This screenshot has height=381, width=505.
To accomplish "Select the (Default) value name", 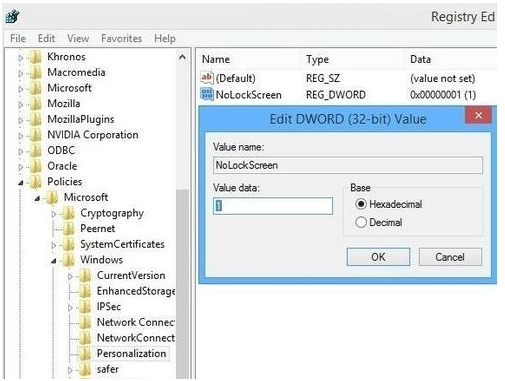I will (236, 79).
